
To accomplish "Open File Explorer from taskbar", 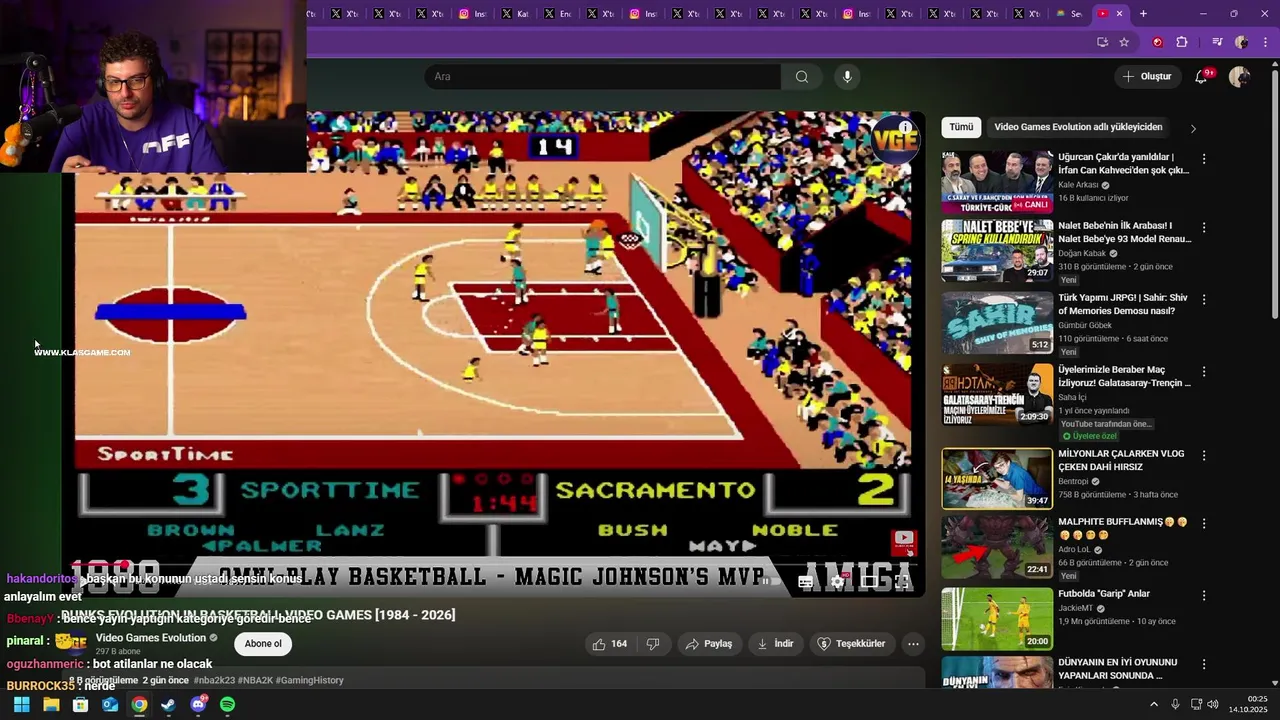I will 51,705.
